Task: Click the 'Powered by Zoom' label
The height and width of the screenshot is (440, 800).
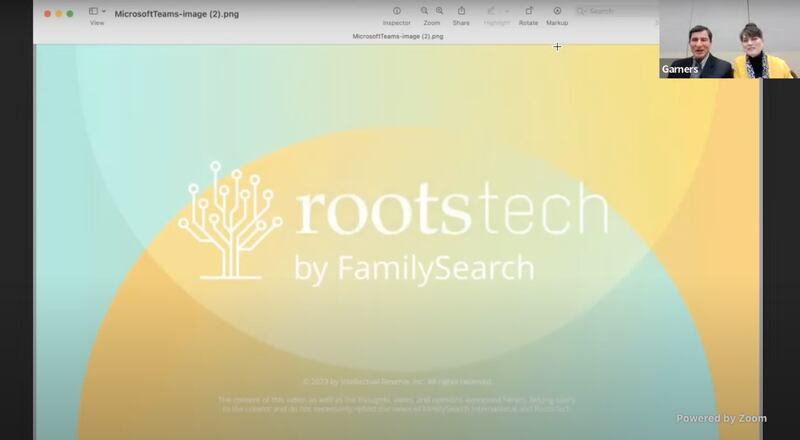Action: [721, 419]
